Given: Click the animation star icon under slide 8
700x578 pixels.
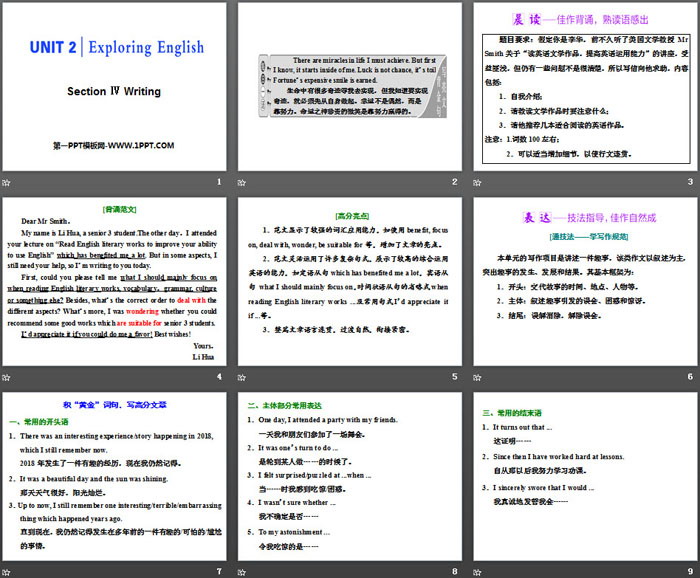Looking at the screenshot, I should click(x=243, y=570).
